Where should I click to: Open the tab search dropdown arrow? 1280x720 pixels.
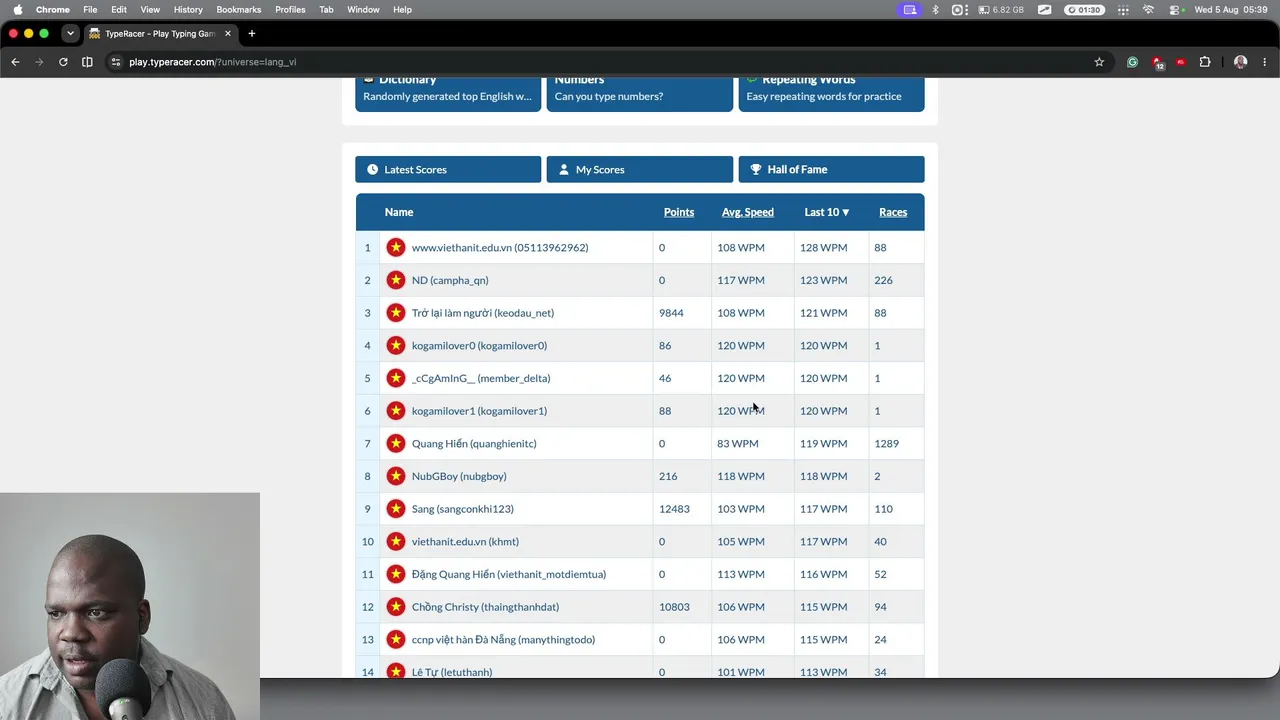tap(70, 33)
